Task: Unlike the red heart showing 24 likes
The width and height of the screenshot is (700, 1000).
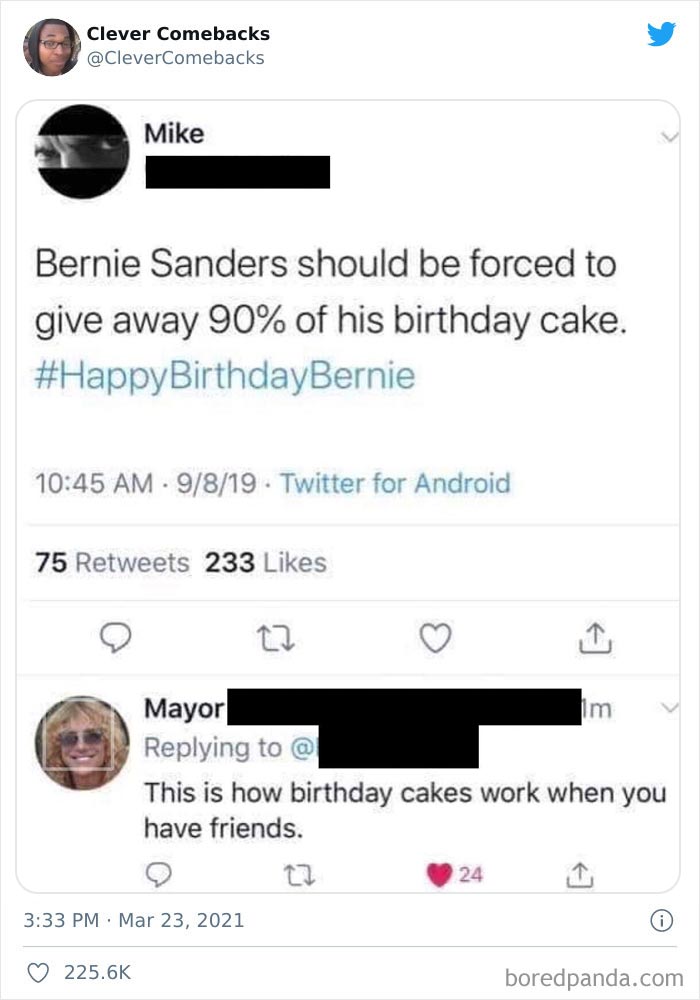Action: [x=437, y=872]
